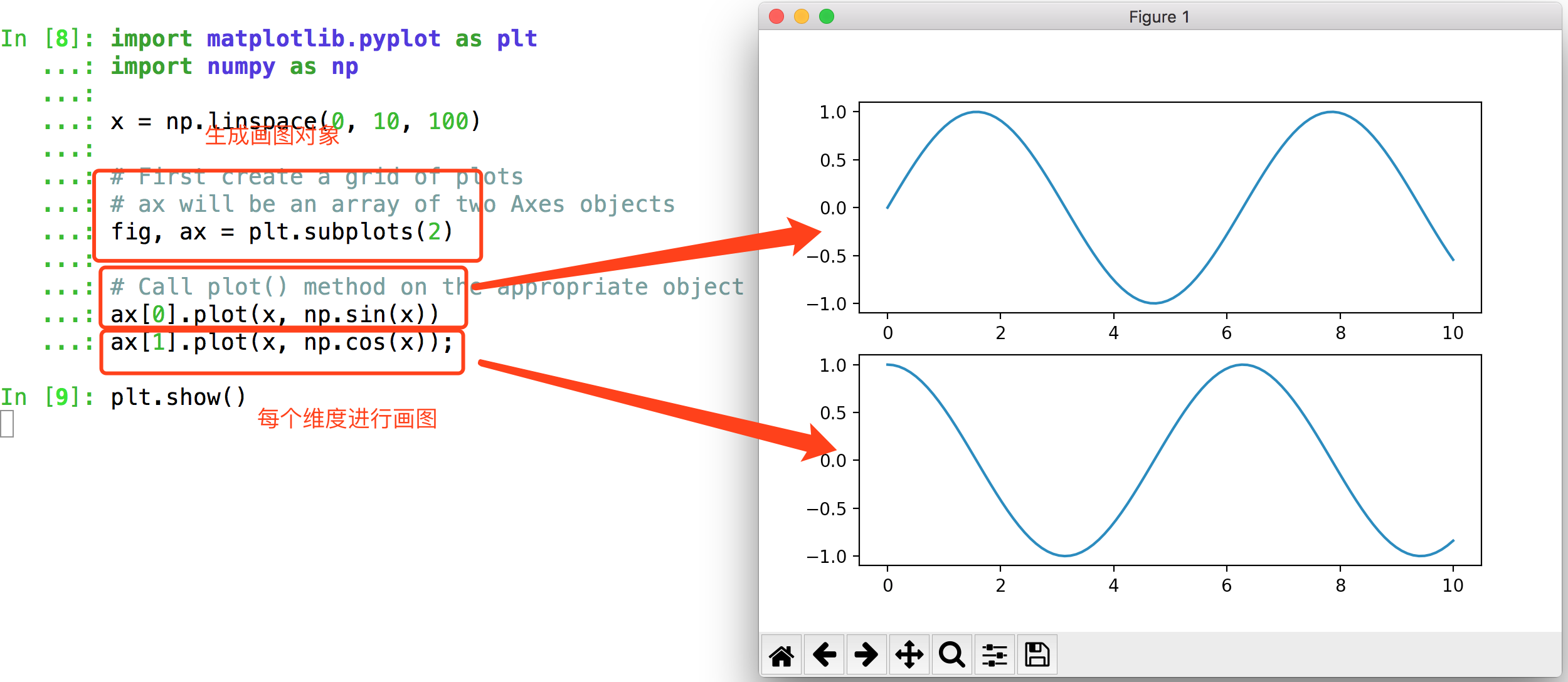The width and height of the screenshot is (1568, 682).
Task: Click the 'import matplotlib.pyplot as plt' line
Action: pos(324,39)
